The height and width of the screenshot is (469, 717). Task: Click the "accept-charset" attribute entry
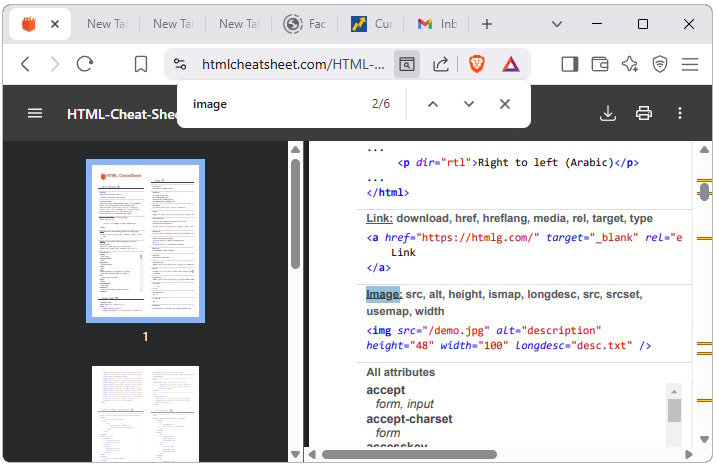click(409, 419)
